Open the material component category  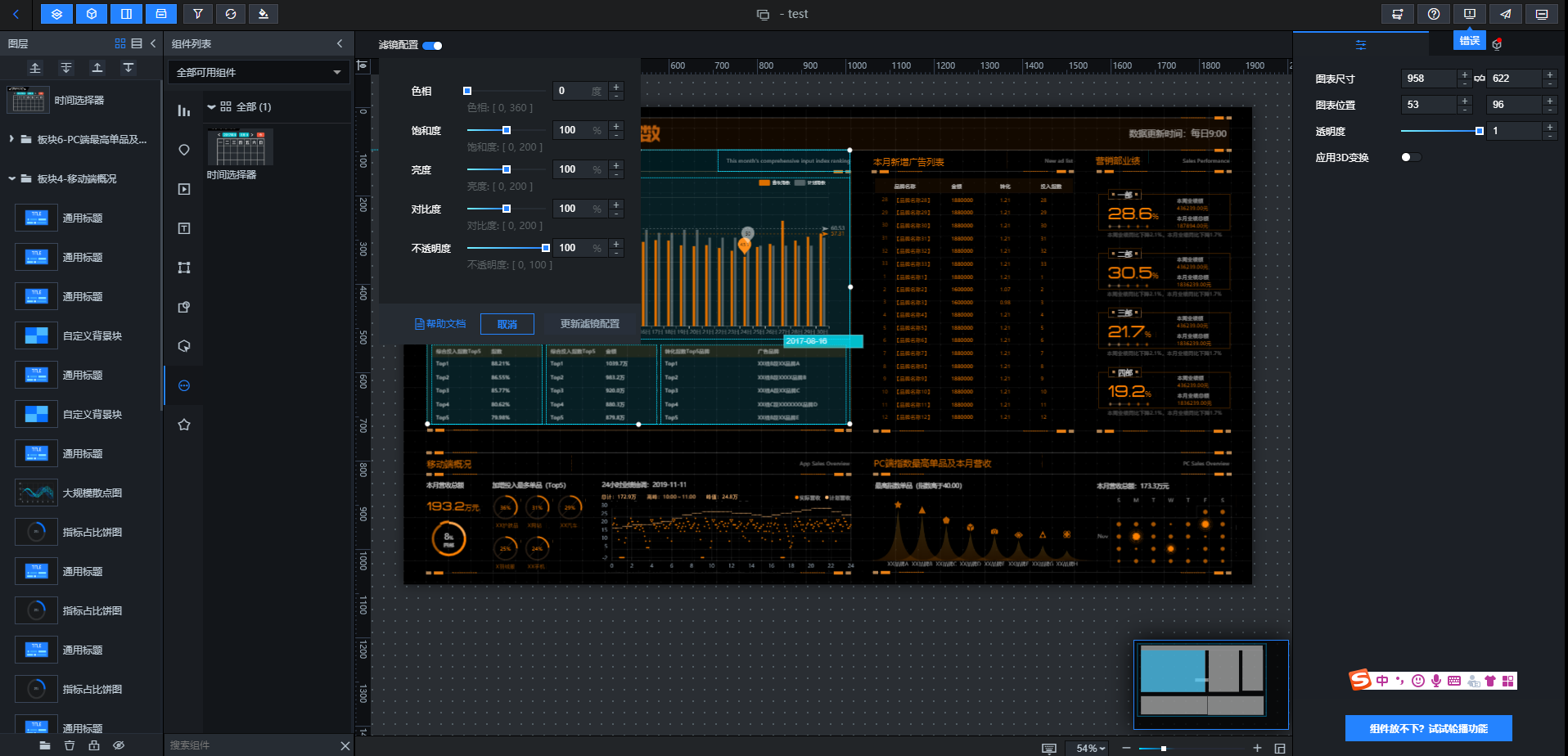click(184, 307)
